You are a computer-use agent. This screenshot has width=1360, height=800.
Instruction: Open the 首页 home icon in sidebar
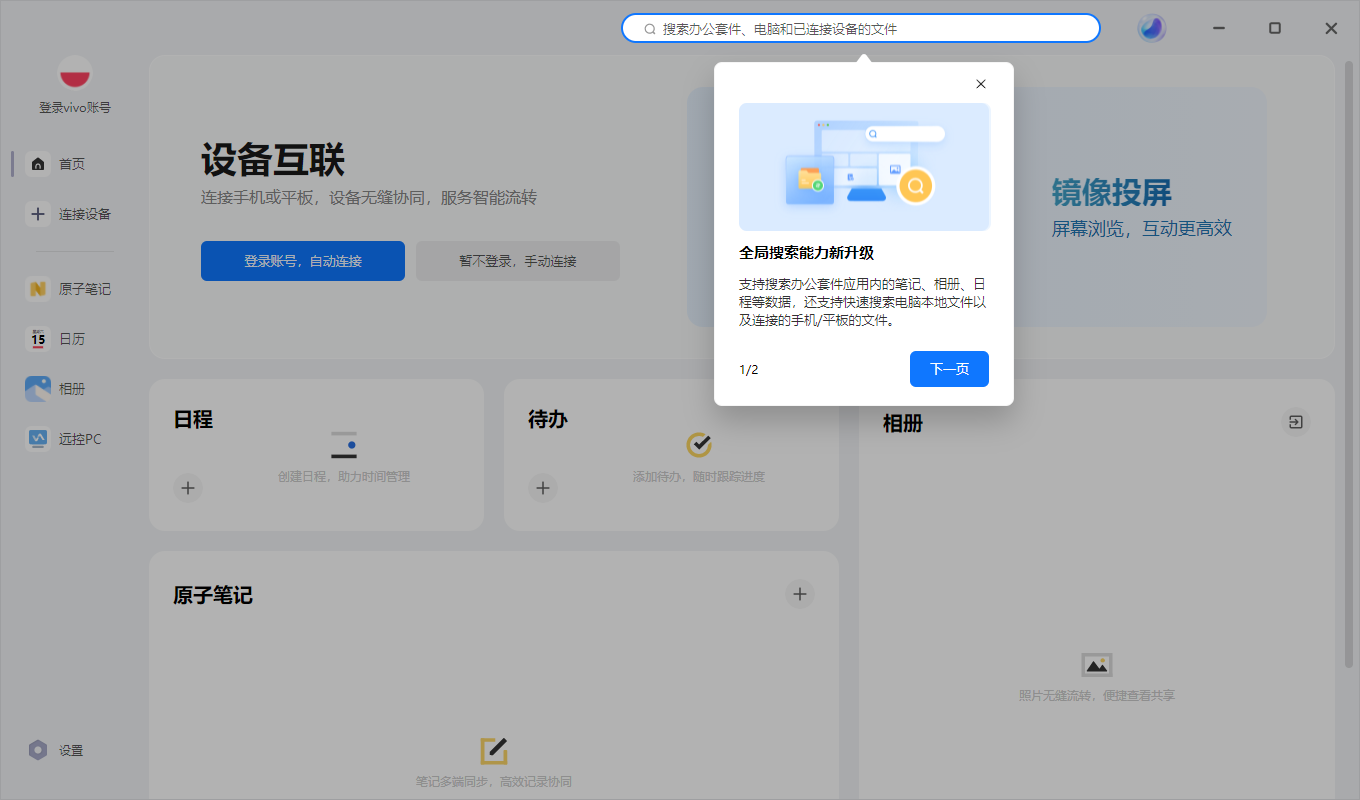pyautogui.click(x=38, y=163)
